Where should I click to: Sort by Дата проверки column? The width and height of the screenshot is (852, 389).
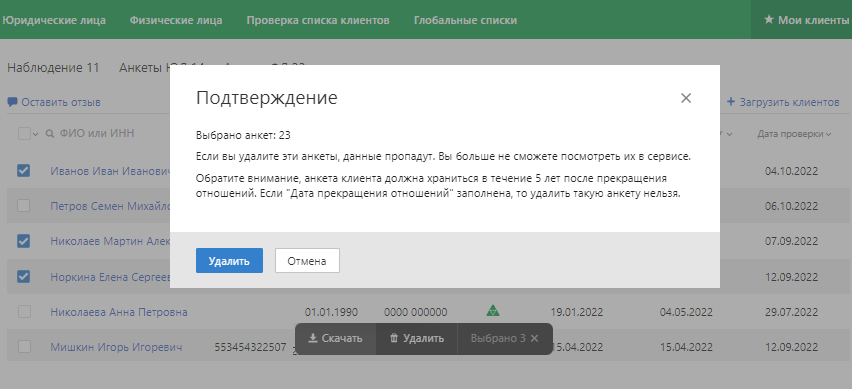tap(794, 134)
